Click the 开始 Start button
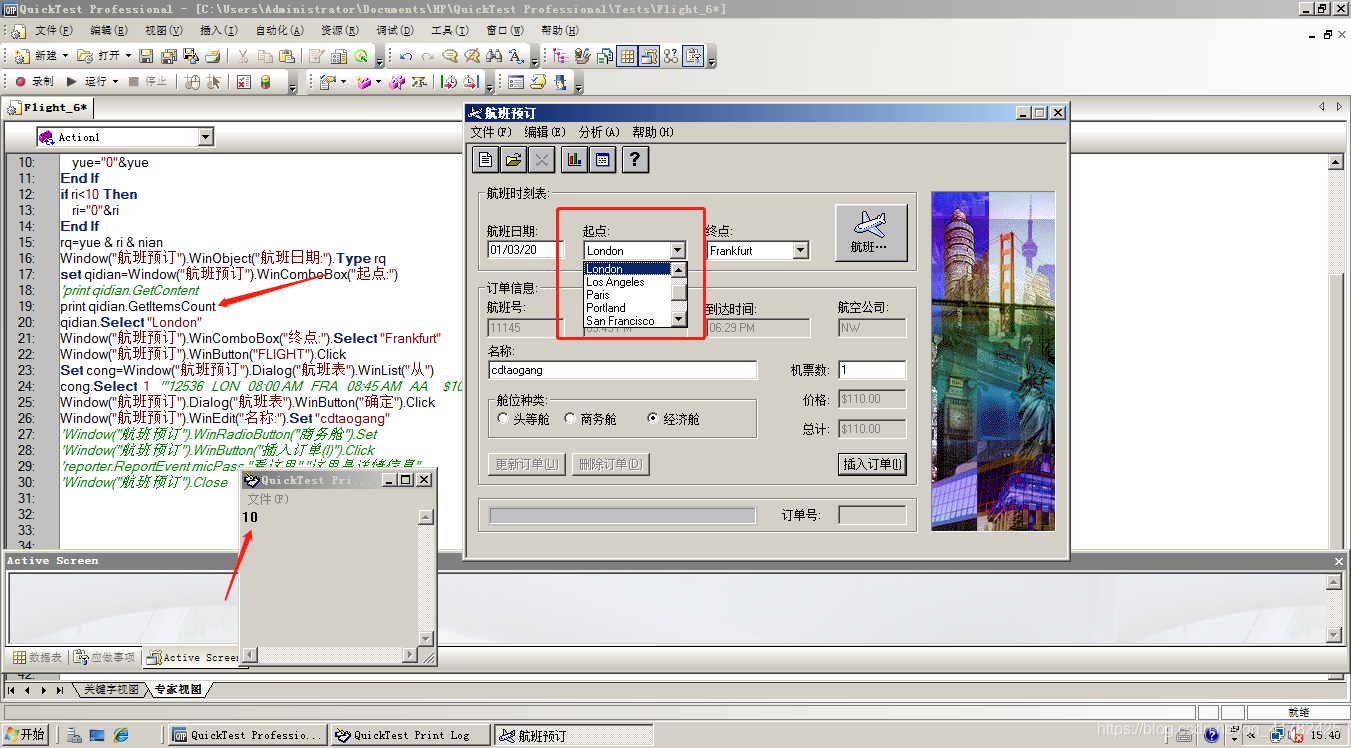The height and width of the screenshot is (748, 1351). [25, 735]
